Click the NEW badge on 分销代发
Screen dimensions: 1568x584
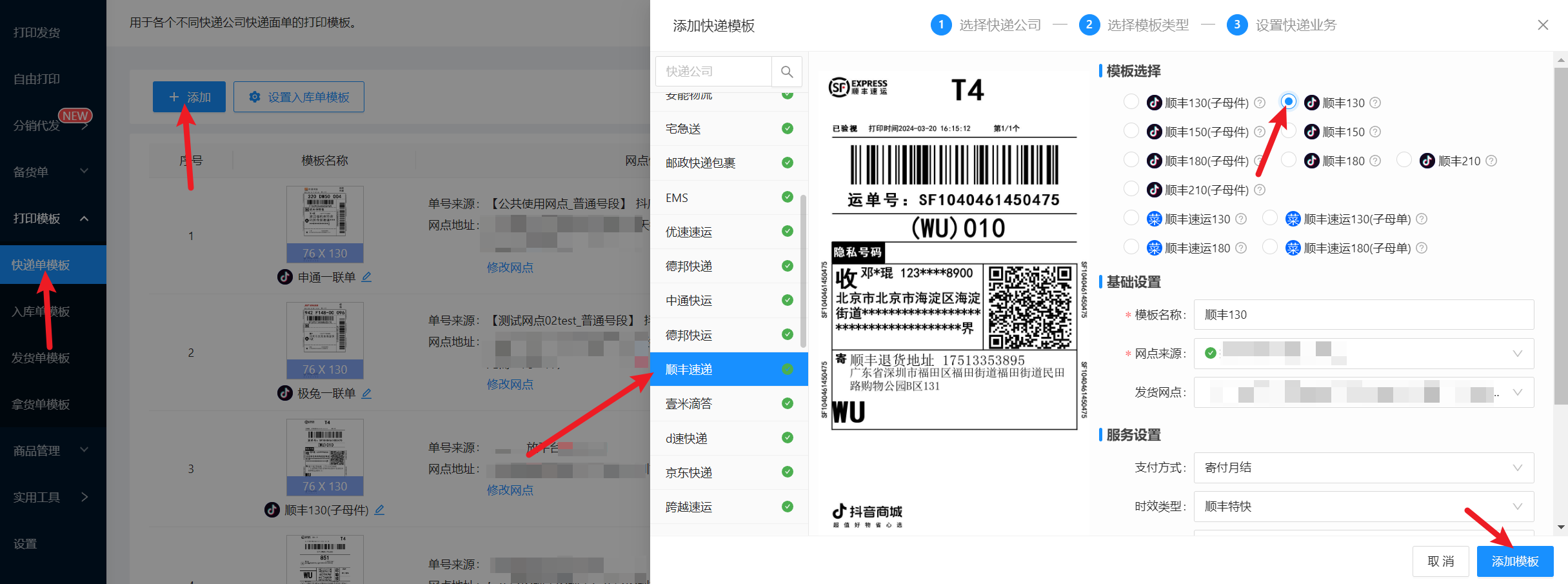point(75,116)
